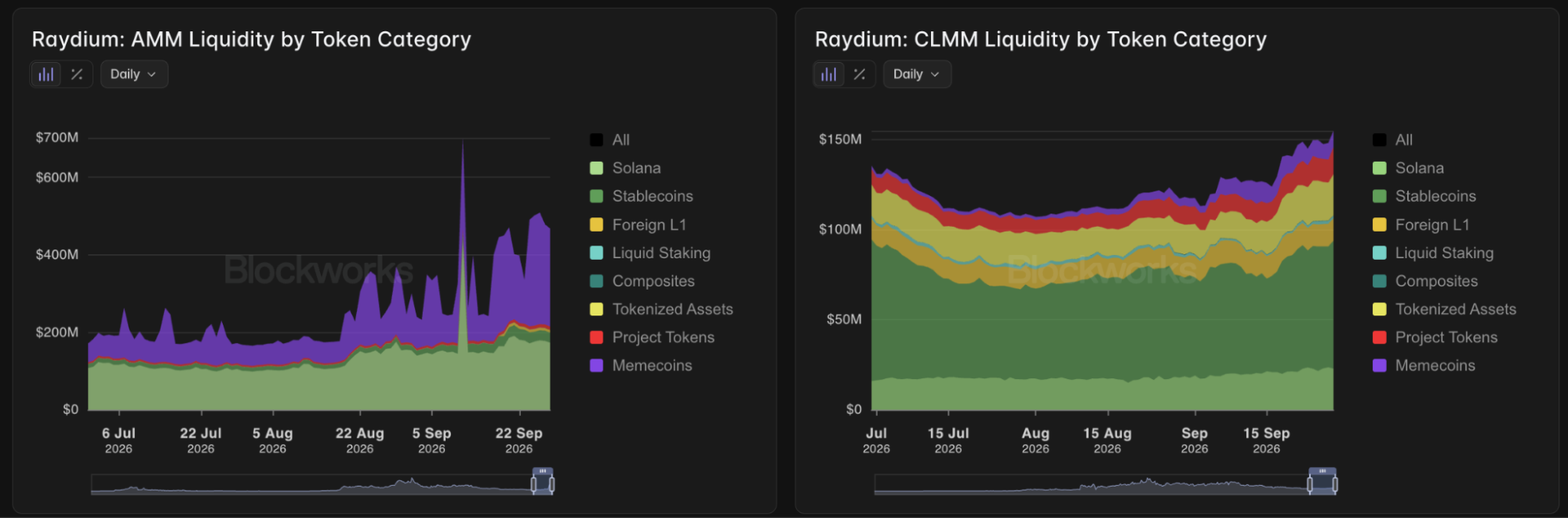Click Solana light-green swatch in CLMM legend
The width and height of the screenshot is (1568, 518).
1380,168
